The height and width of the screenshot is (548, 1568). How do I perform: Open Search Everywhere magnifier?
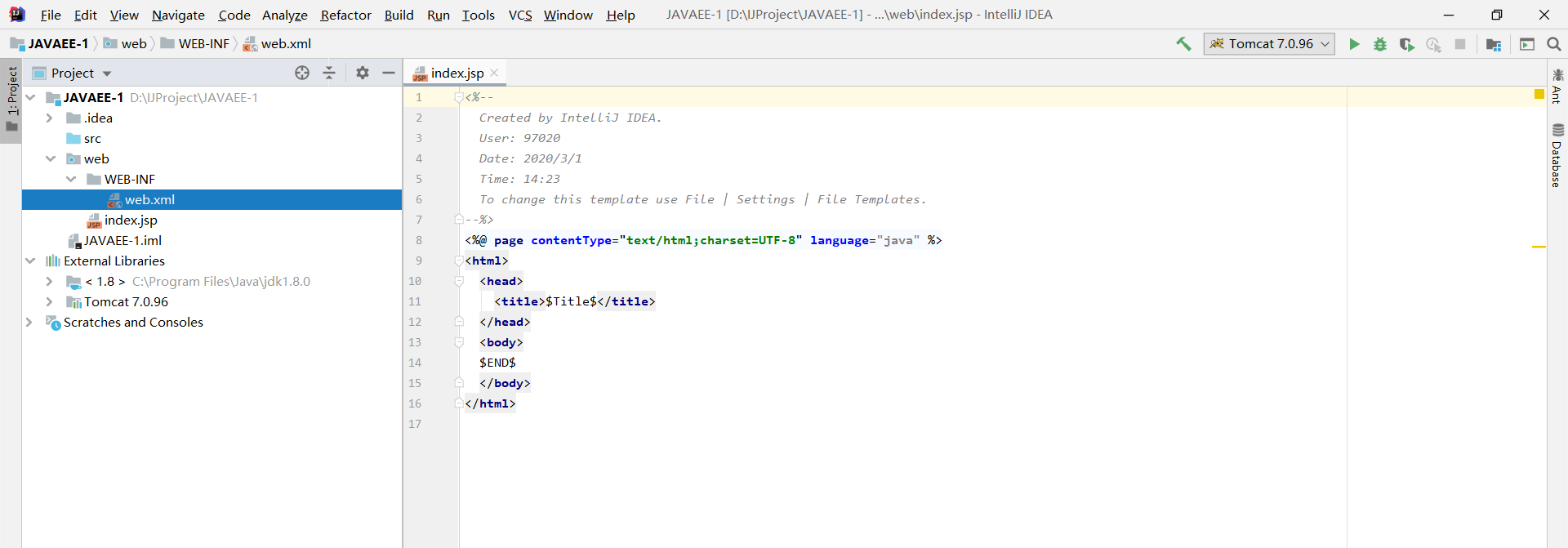(1554, 44)
